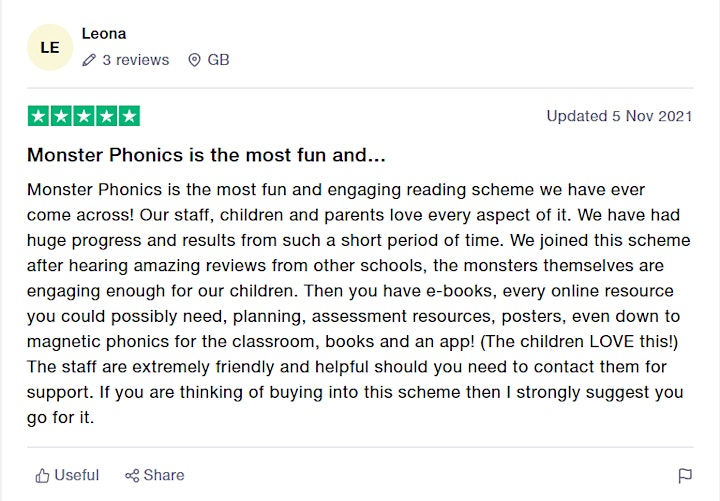Select the '3 reviews' count text
Image resolution: width=720 pixels, height=501 pixels.
[x=136, y=60]
